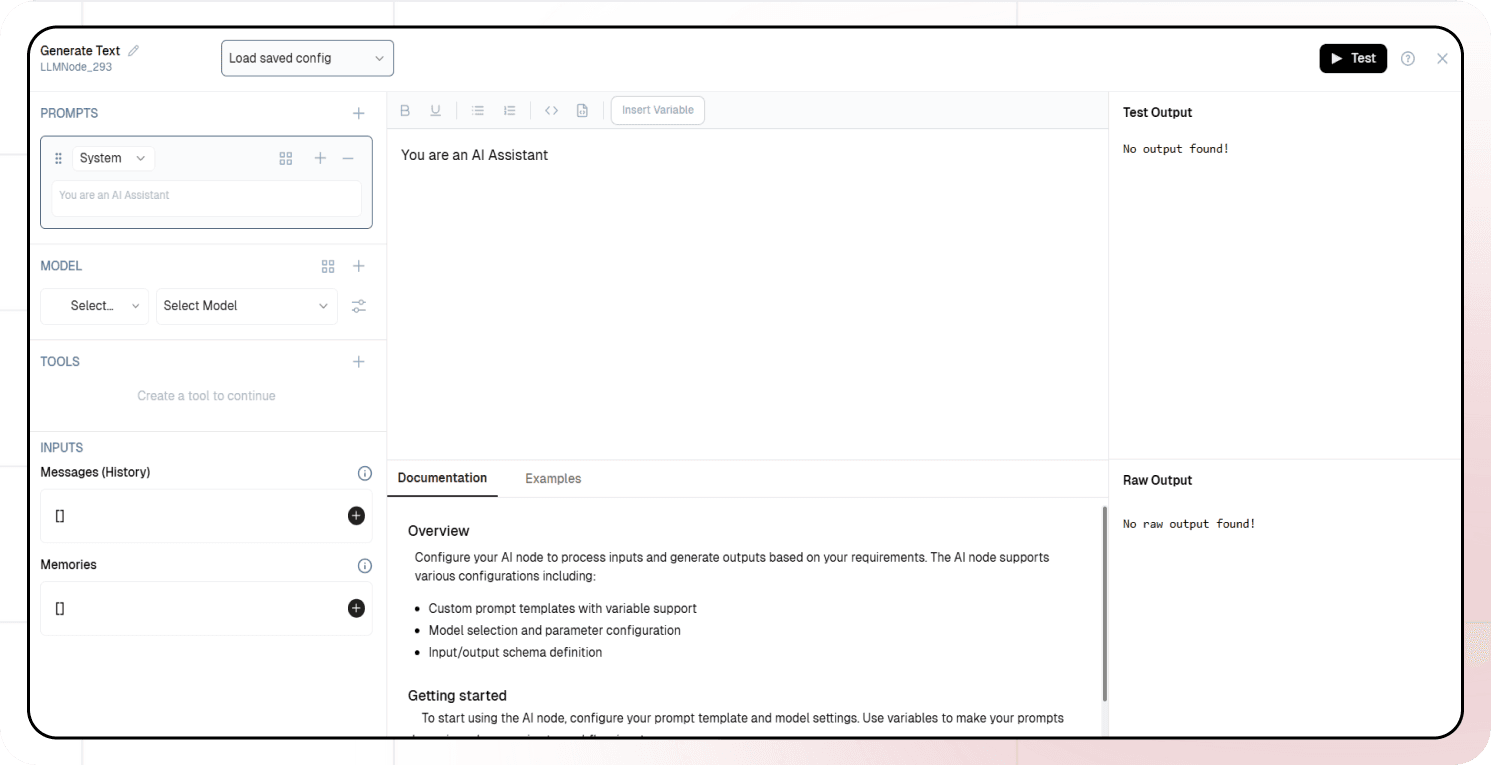Switch to the Examples tab
Viewport: 1491px width, 765px height.
point(552,478)
